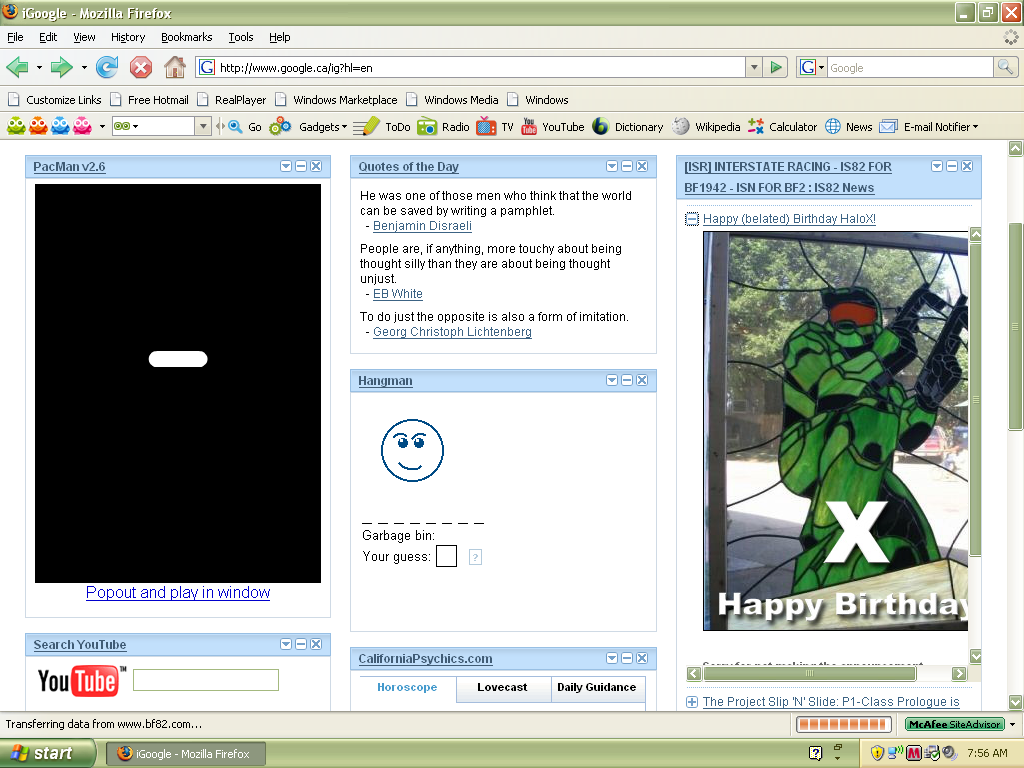The height and width of the screenshot is (768, 1024).
Task: Expand The Project Slip 'N' Slide entry
Action: (692, 702)
